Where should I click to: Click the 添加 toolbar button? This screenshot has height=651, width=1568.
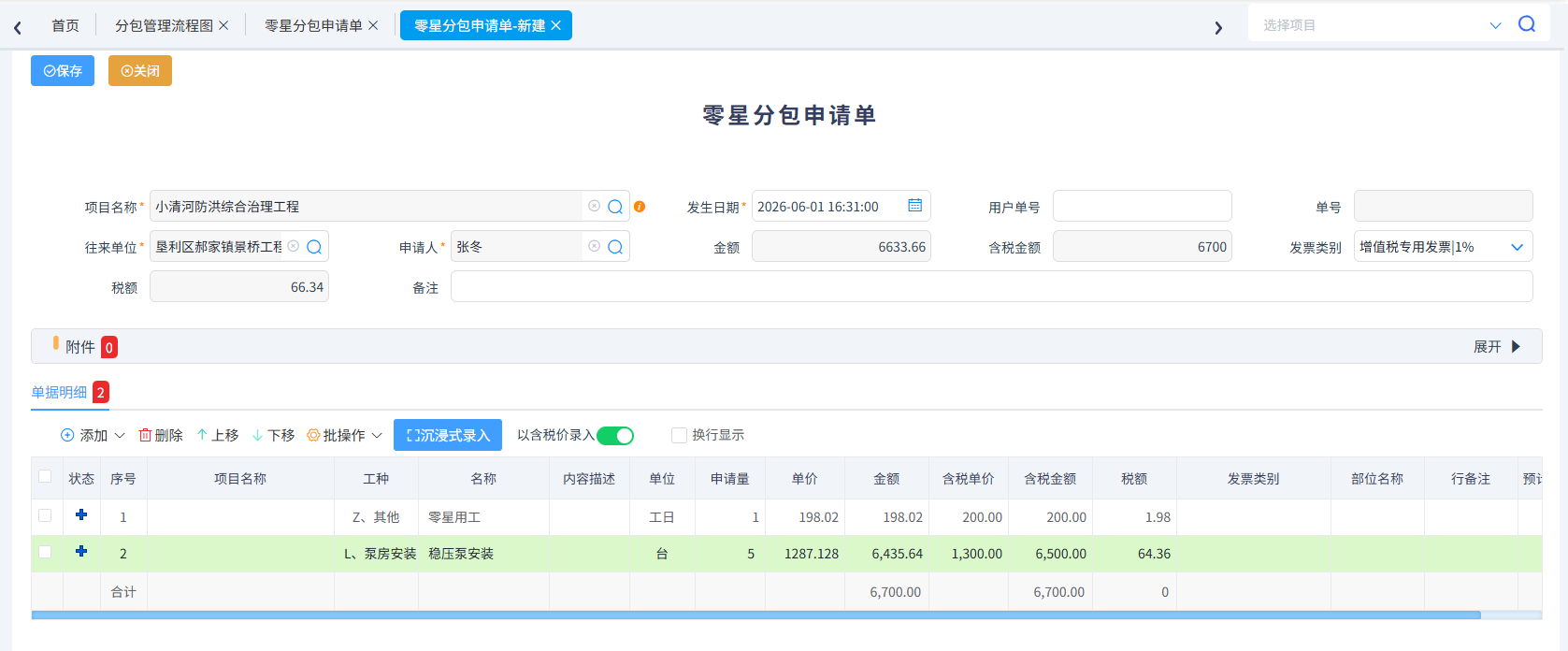point(84,436)
